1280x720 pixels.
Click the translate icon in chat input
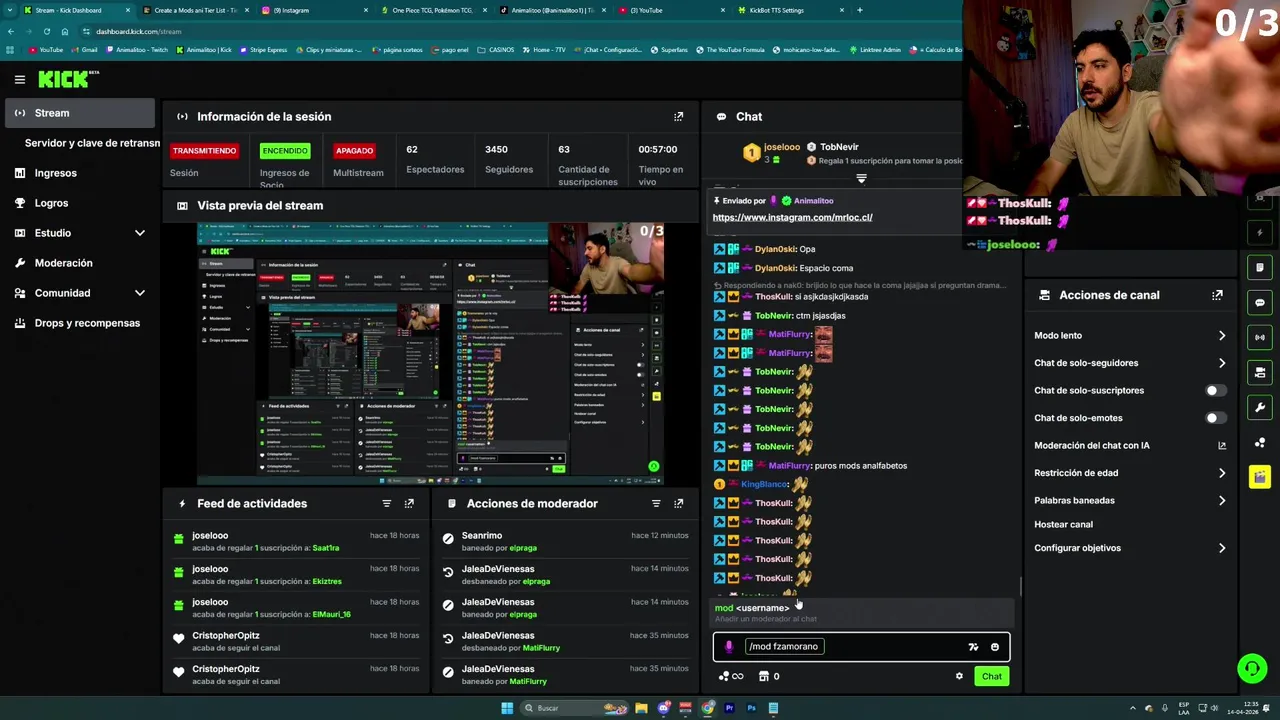(x=973, y=647)
